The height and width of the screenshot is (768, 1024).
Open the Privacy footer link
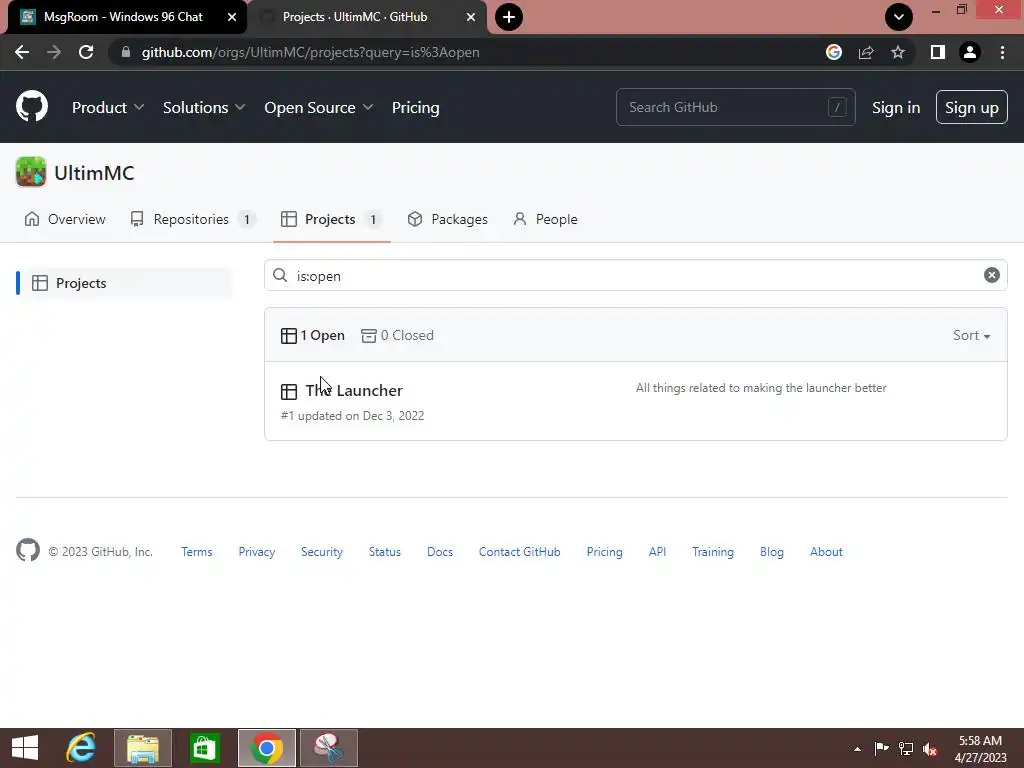(257, 551)
